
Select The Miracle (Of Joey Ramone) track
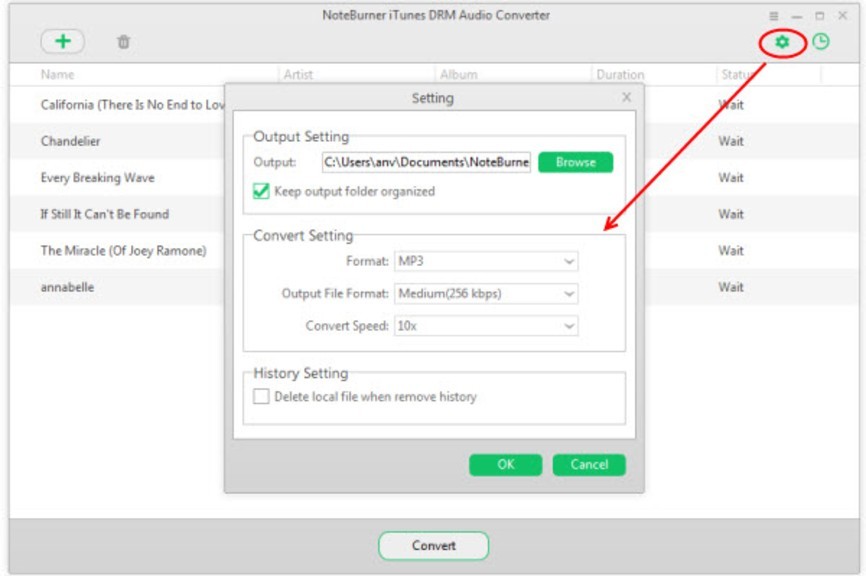(123, 251)
